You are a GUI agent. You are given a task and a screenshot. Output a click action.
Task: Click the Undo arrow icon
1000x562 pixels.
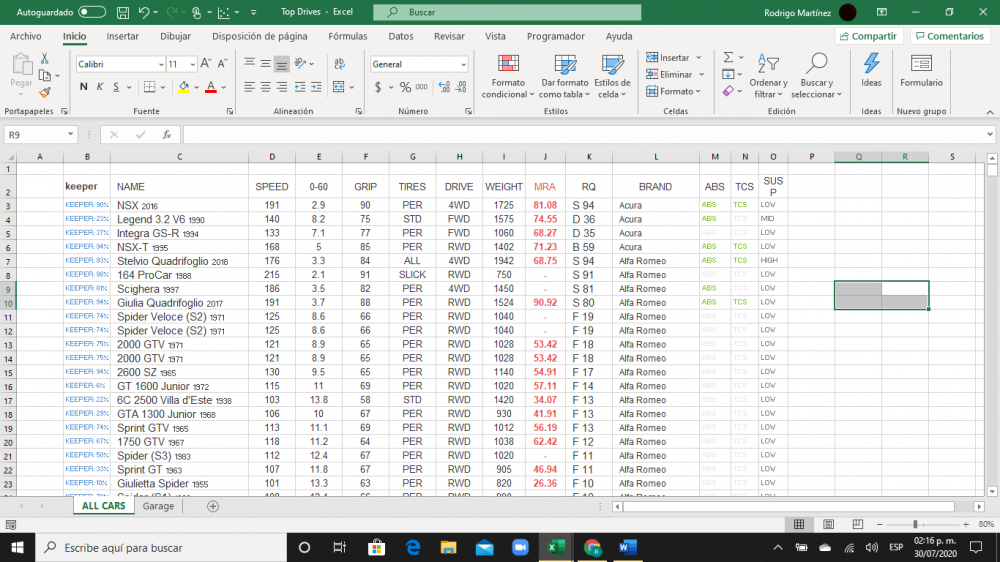143,12
